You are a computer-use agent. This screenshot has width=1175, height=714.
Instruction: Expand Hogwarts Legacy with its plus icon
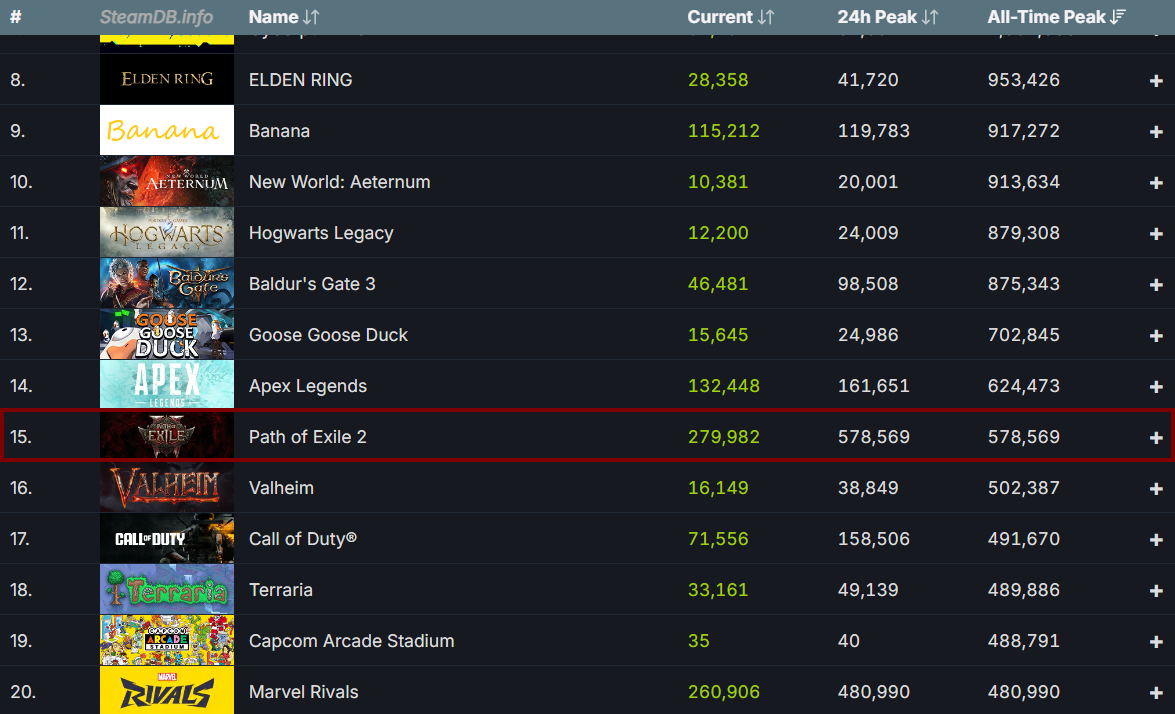(x=1156, y=234)
